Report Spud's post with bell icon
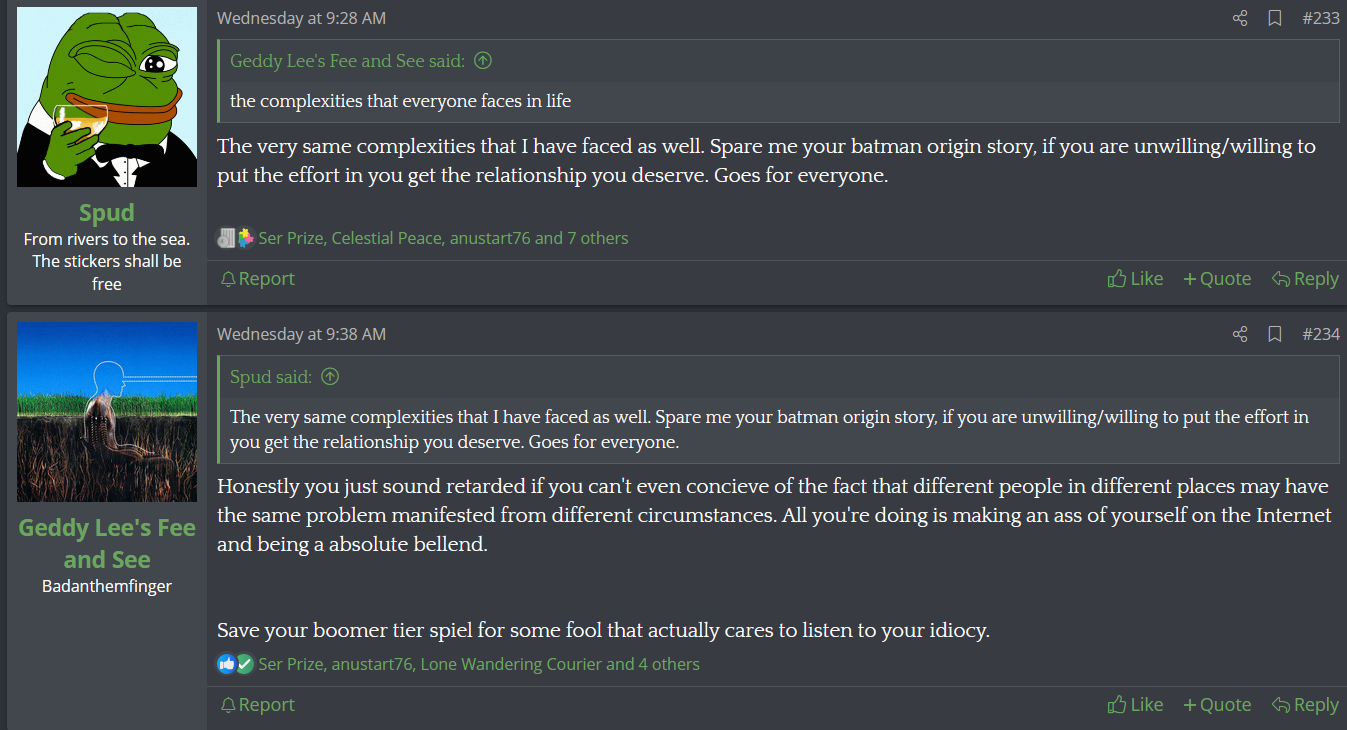This screenshot has height=730, width=1347. pyautogui.click(x=258, y=279)
